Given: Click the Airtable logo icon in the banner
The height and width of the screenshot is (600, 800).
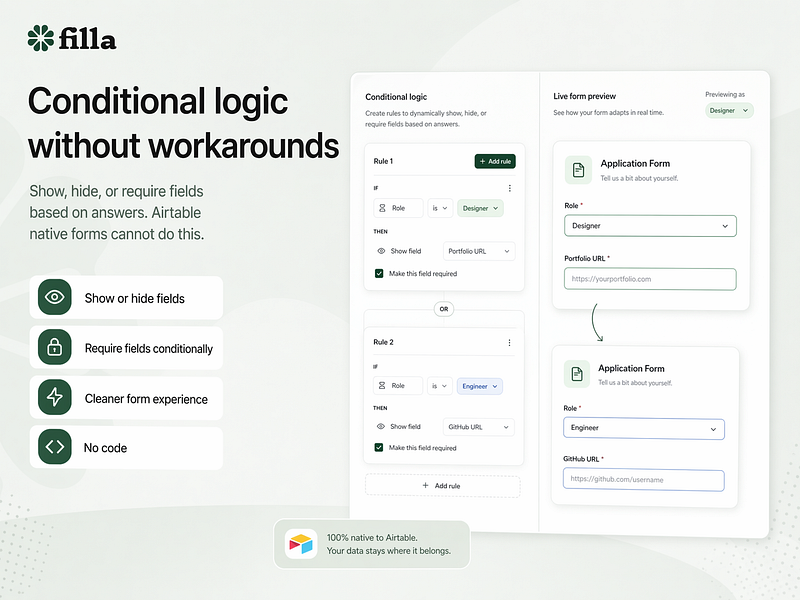Looking at the screenshot, I should point(301,544).
